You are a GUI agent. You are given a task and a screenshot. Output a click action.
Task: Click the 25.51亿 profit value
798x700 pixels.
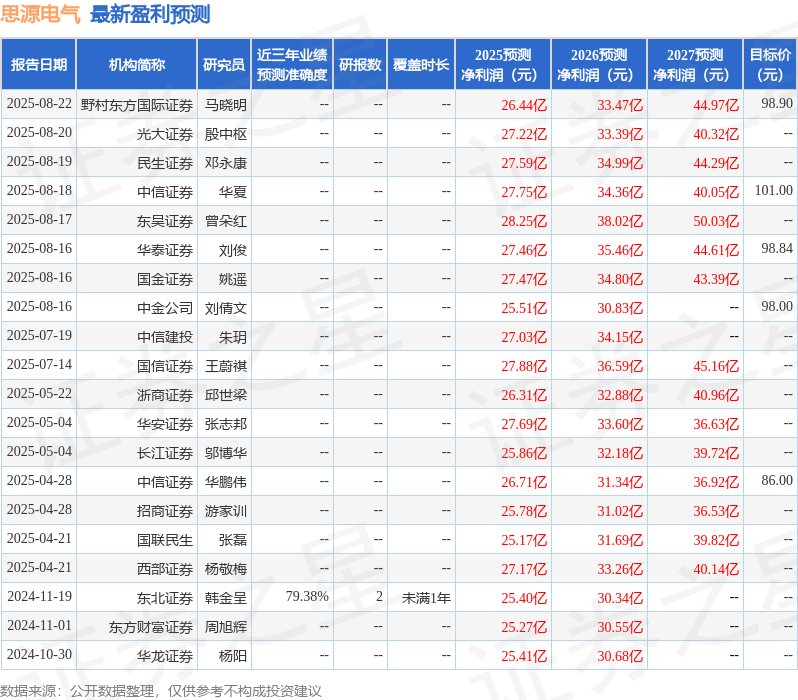point(524,309)
